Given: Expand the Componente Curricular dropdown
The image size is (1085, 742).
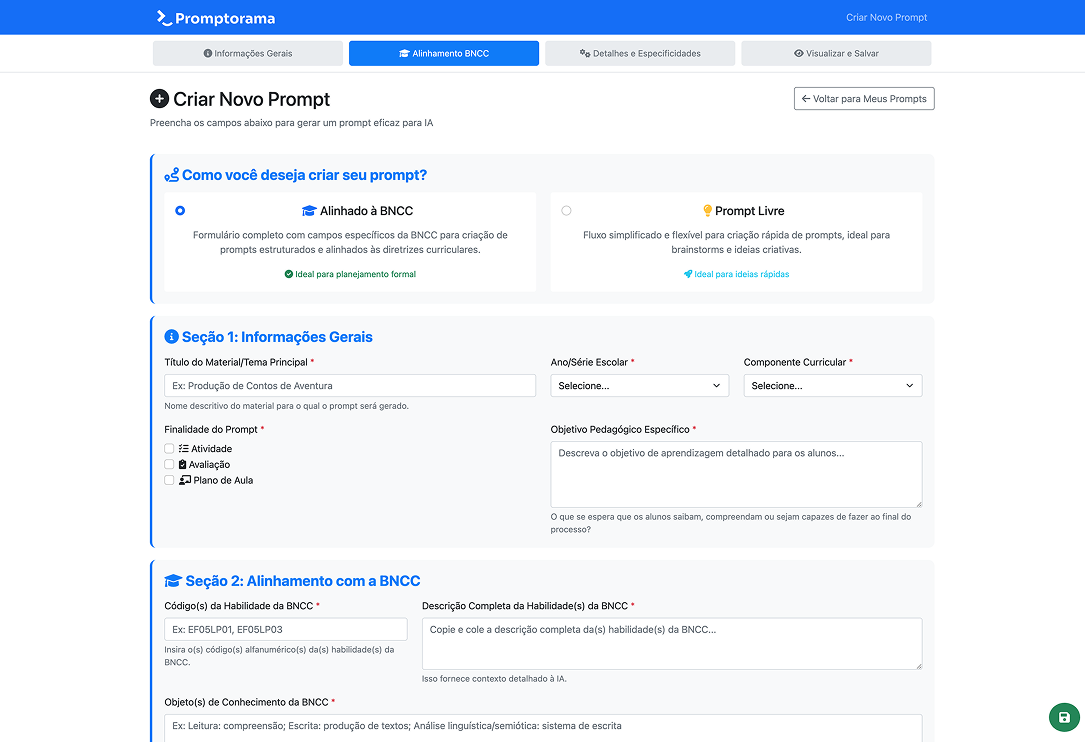Looking at the screenshot, I should (x=832, y=386).
